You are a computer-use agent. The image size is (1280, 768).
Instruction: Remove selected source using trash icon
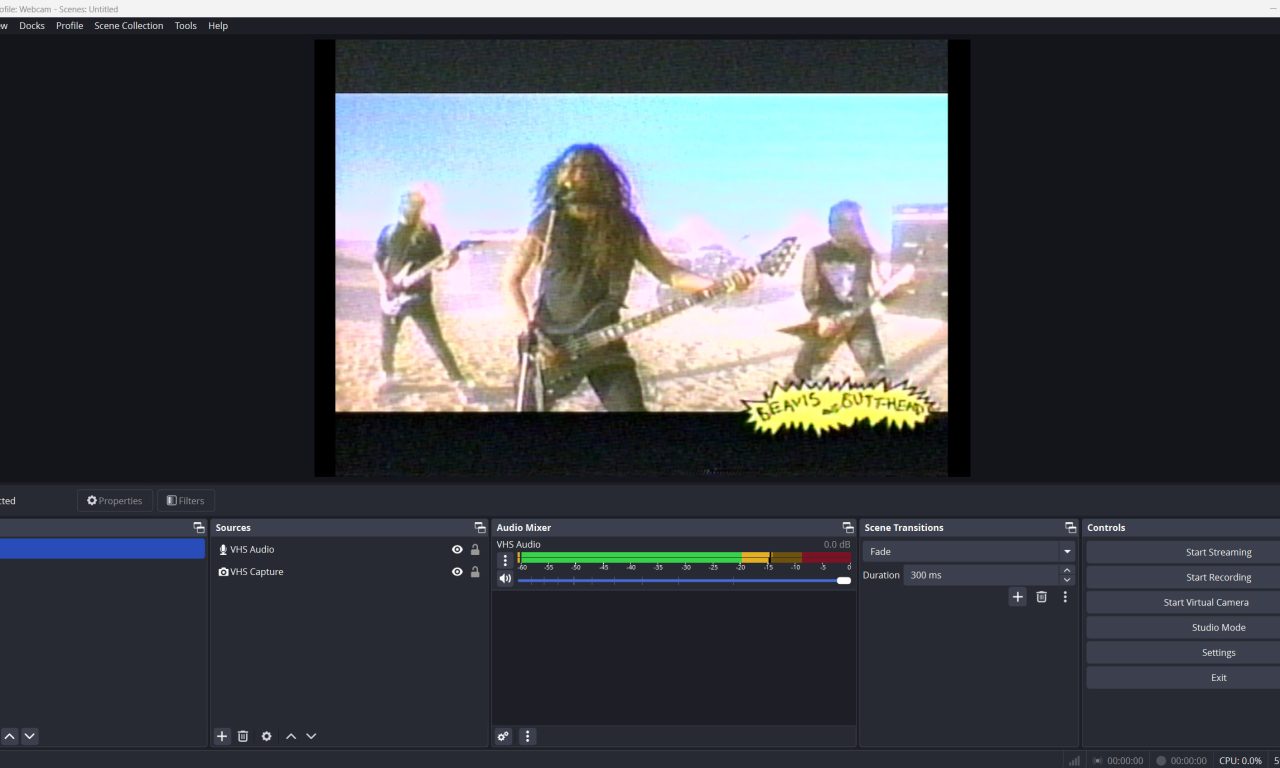pos(243,736)
